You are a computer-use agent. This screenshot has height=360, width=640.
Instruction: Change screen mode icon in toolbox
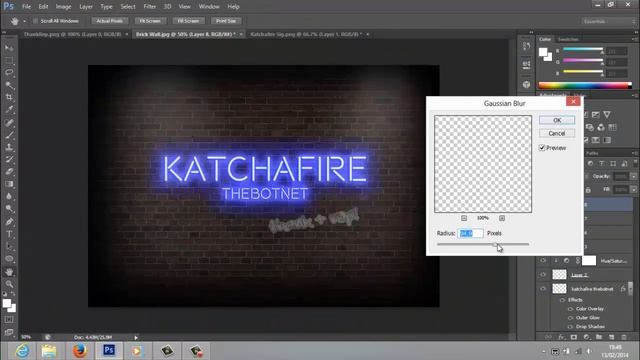click(9, 332)
